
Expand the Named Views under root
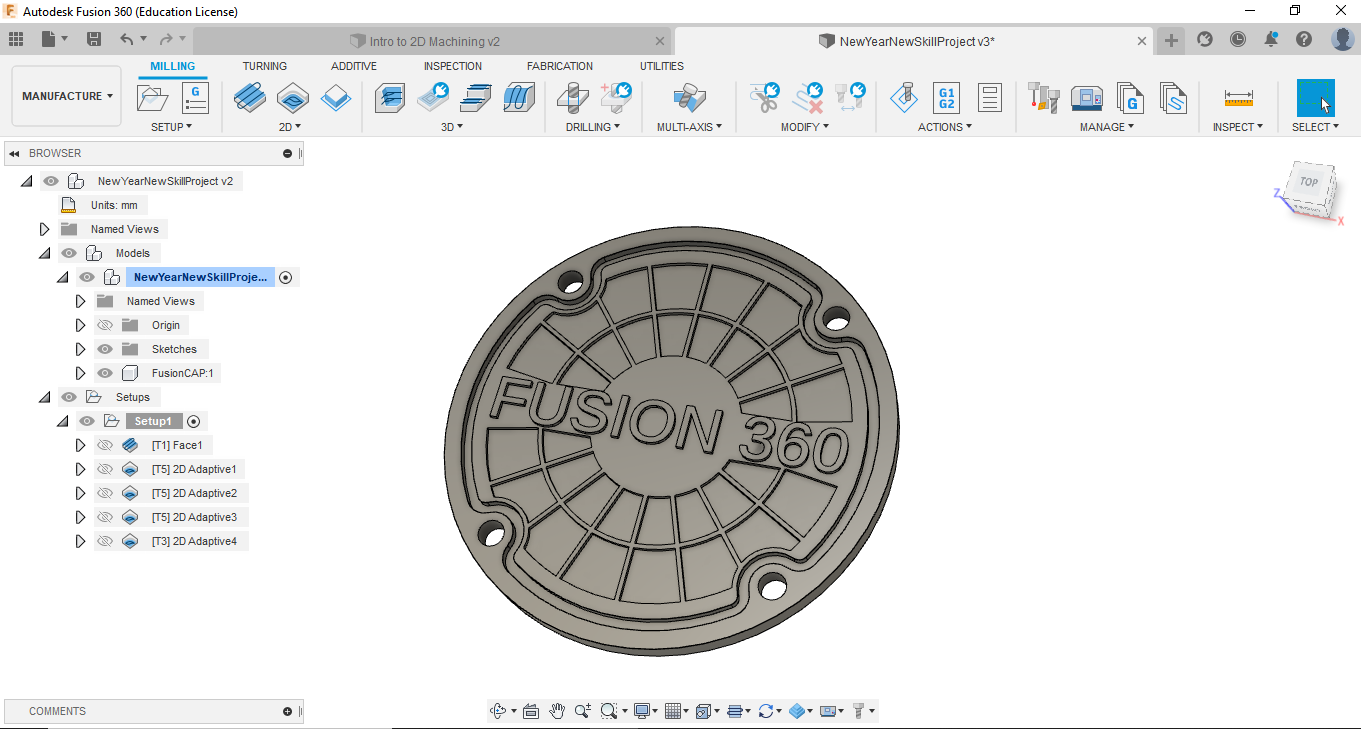tap(44, 229)
